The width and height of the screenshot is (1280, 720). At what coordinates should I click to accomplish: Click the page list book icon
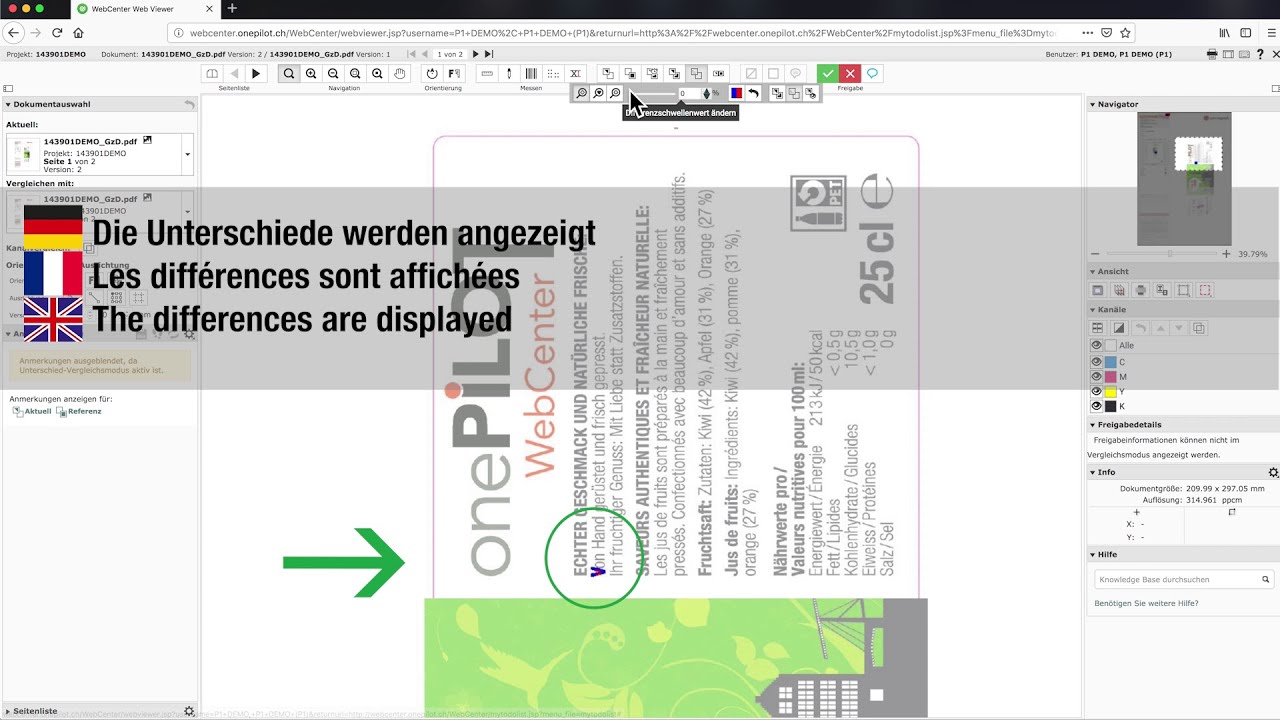[212, 74]
